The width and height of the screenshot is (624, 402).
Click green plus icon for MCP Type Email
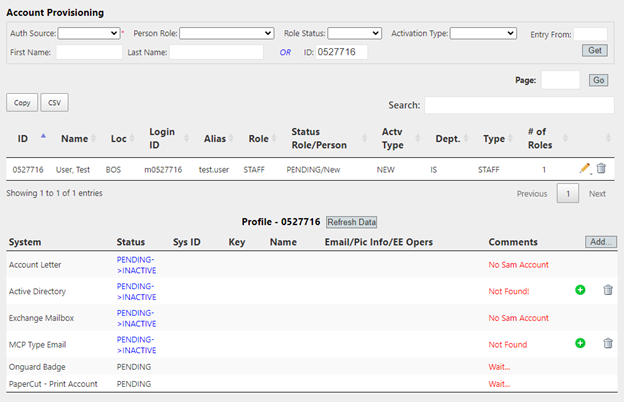click(x=580, y=343)
